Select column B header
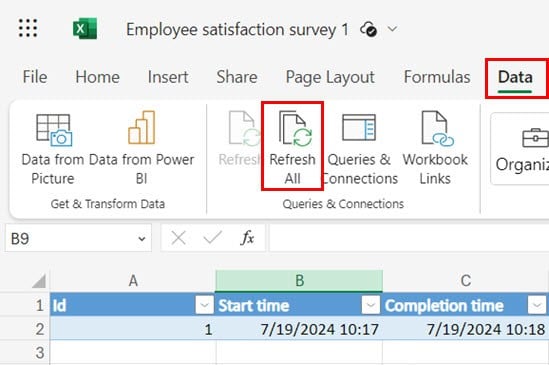The height and width of the screenshot is (365, 549). coord(299,281)
